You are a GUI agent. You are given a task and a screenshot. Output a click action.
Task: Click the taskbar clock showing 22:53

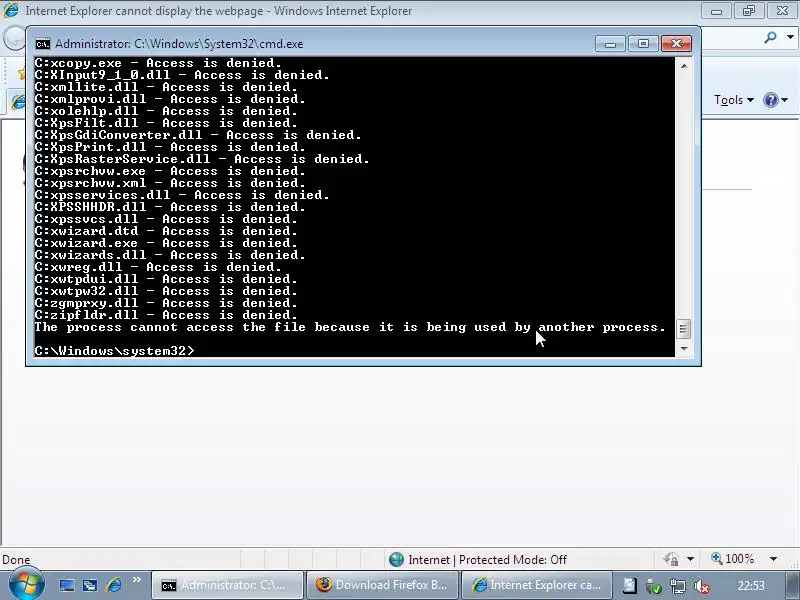(x=751, y=586)
